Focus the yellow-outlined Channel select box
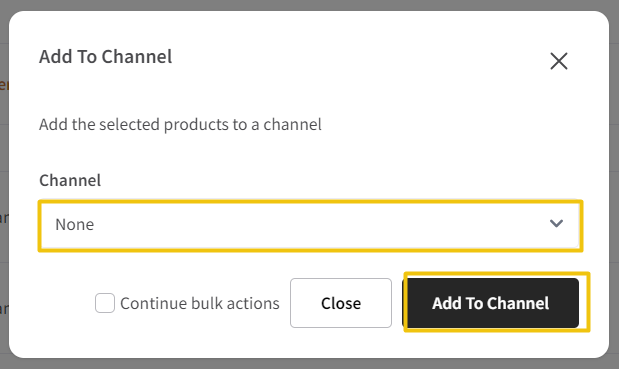 point(310,226)
